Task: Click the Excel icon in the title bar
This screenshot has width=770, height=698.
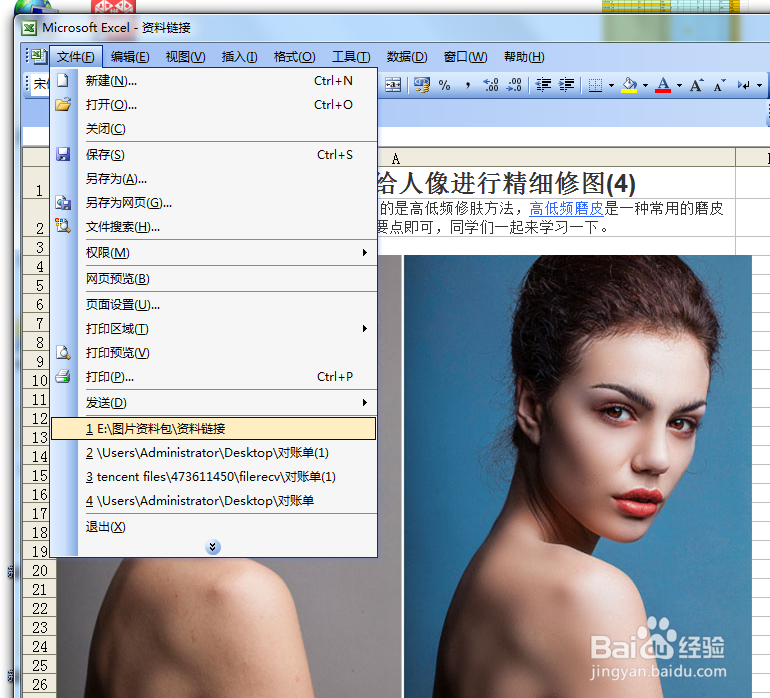Action: (x=29, y=28)
